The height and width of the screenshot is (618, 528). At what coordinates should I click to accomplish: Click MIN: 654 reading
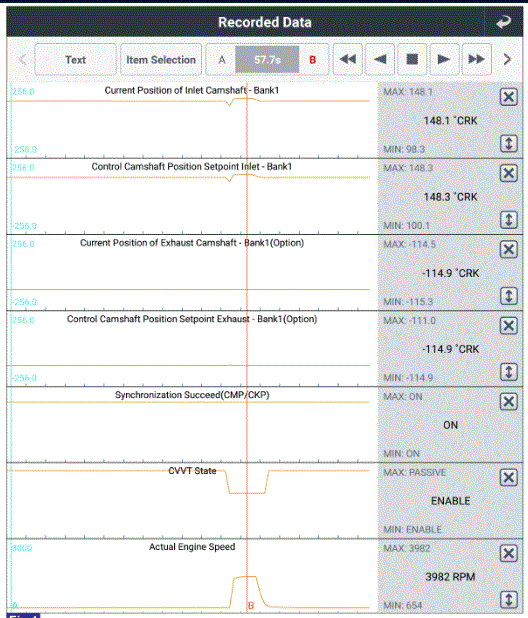pyautogui.click(x=403, y=605)
